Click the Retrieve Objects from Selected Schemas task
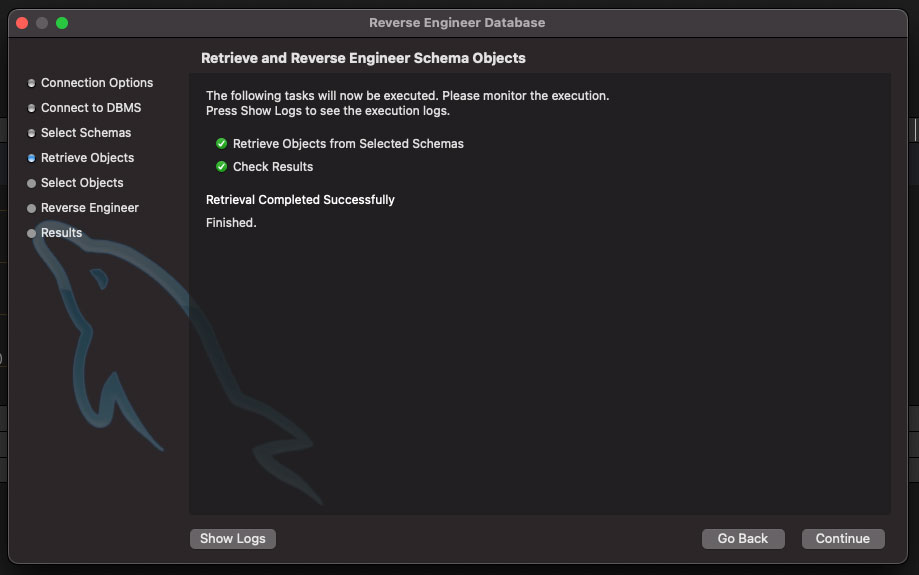 pyautogui.click(x=348, y=144)
